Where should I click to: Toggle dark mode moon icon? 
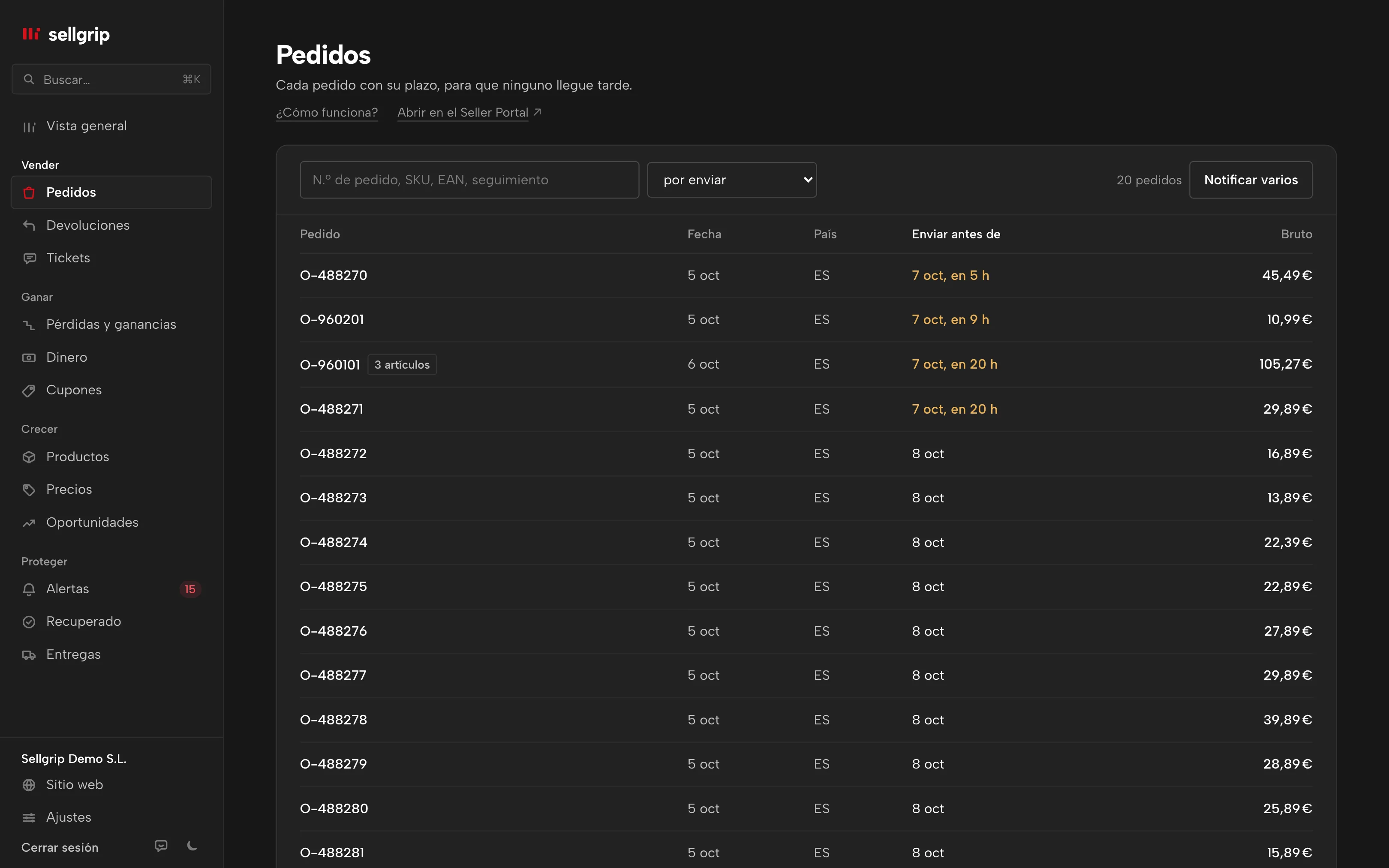tap(192, 846)
